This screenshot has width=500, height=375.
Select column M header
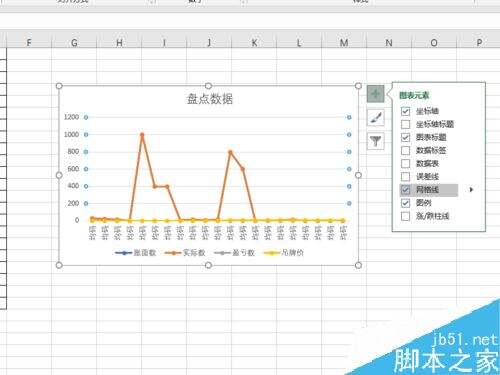point(344,43)
